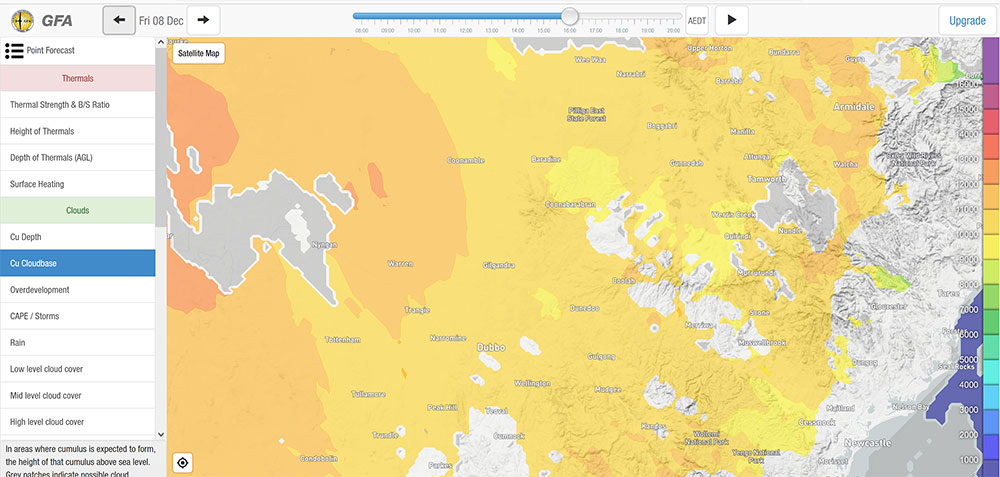Select the Cu Depth layer
The image size is (1000, 477).
[x=77, y=237]
